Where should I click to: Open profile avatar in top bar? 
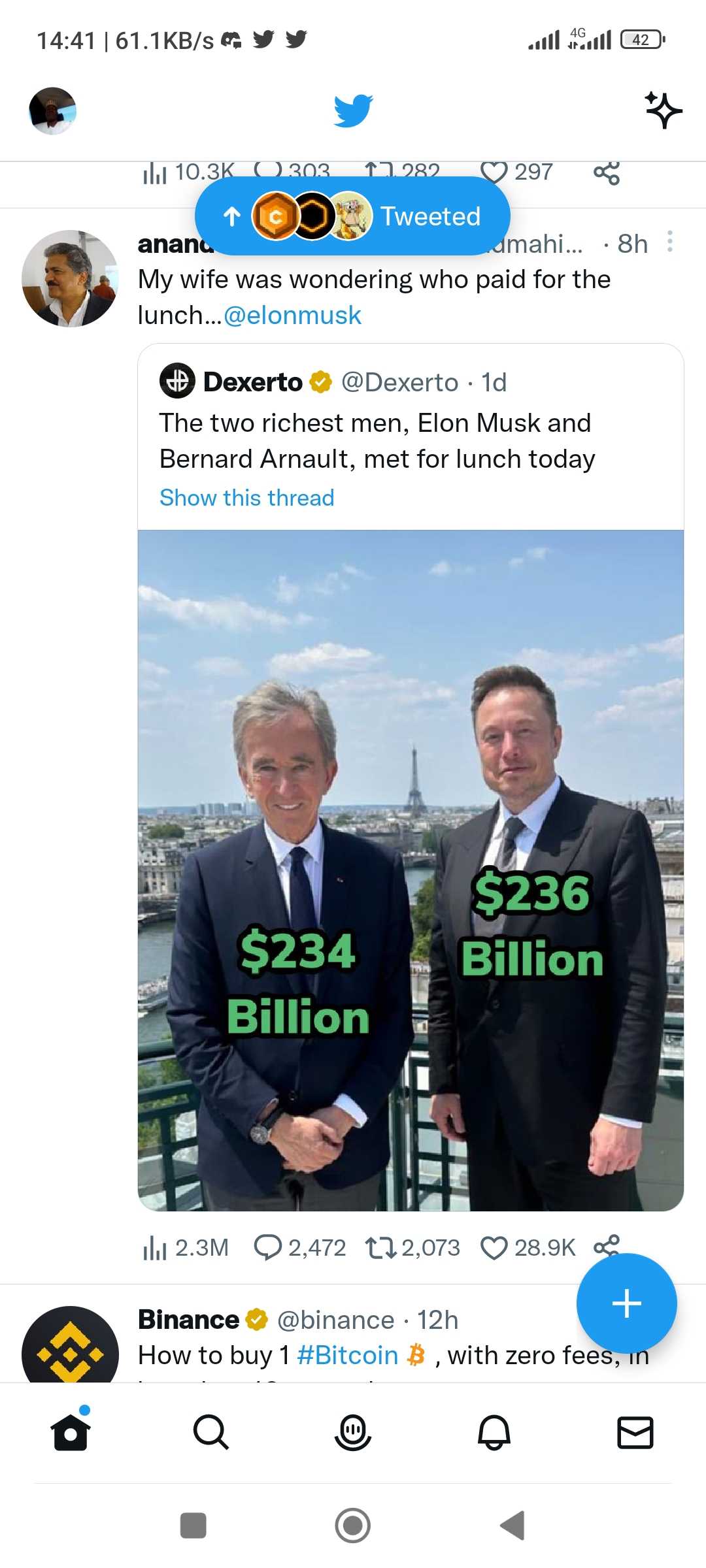[52, 110]
